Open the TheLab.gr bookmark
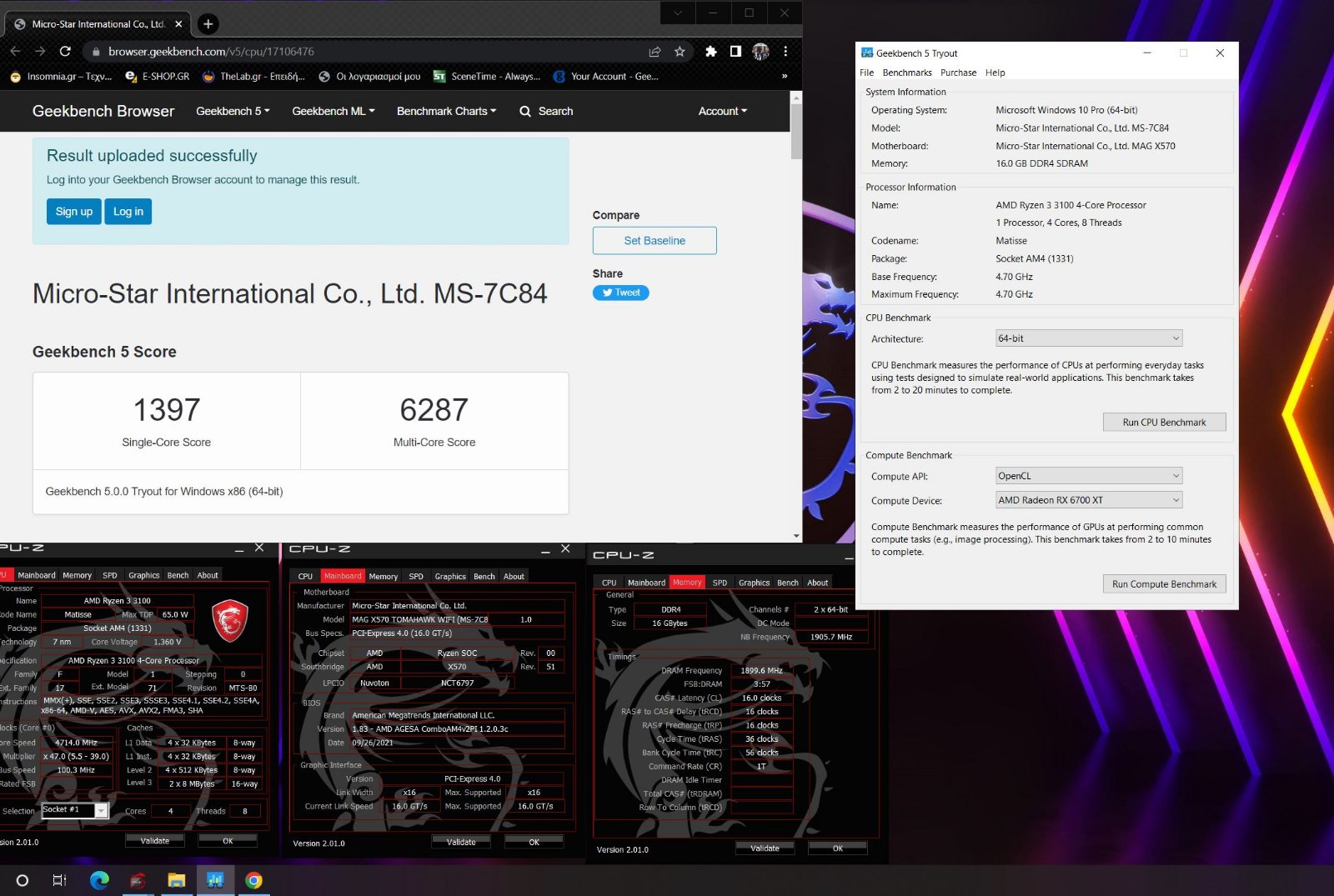 [254, 77]
